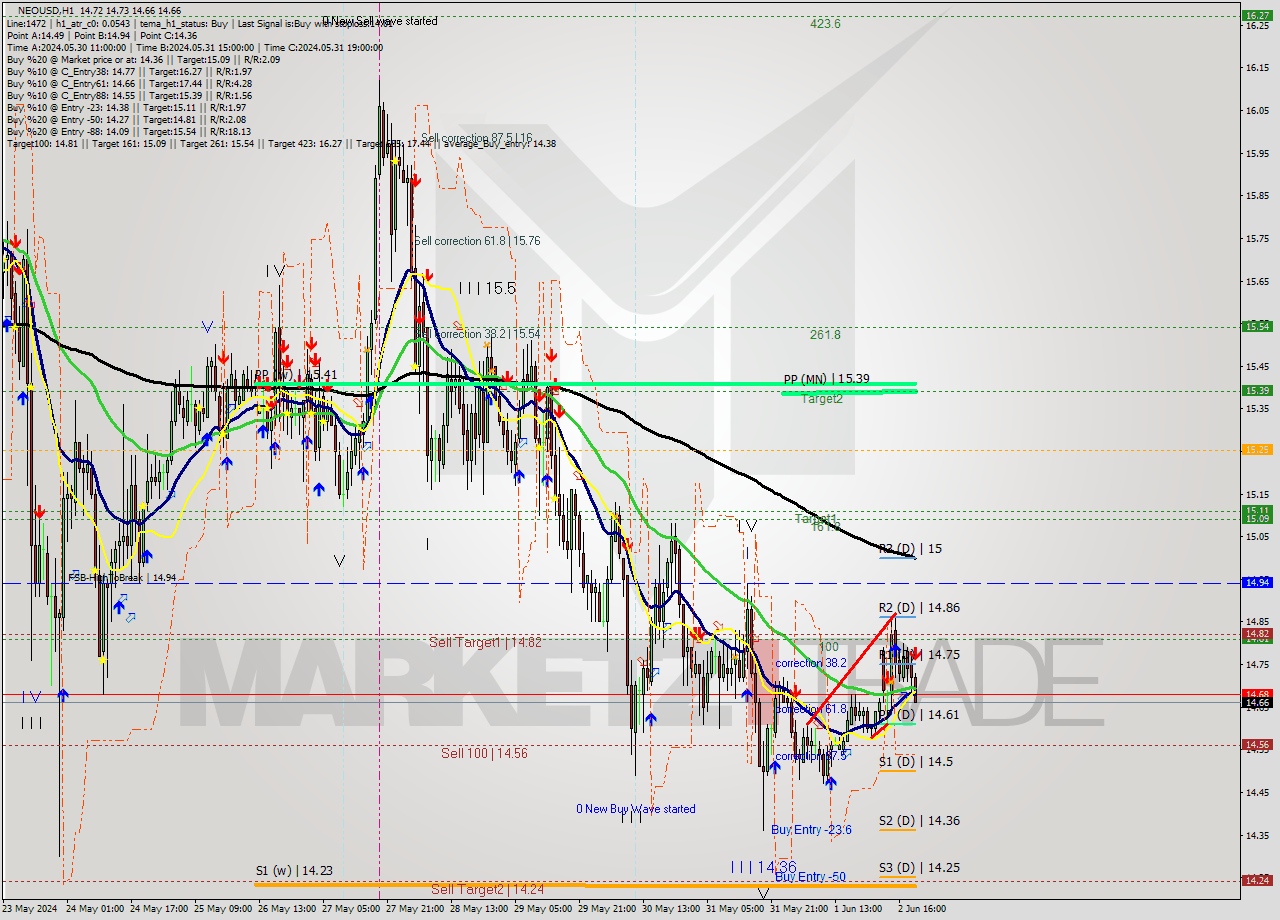Click the 'Sell Target1 | 14.82' label
The height and width of the screenshot is (920, 1280).
click(x=485, y=642)
